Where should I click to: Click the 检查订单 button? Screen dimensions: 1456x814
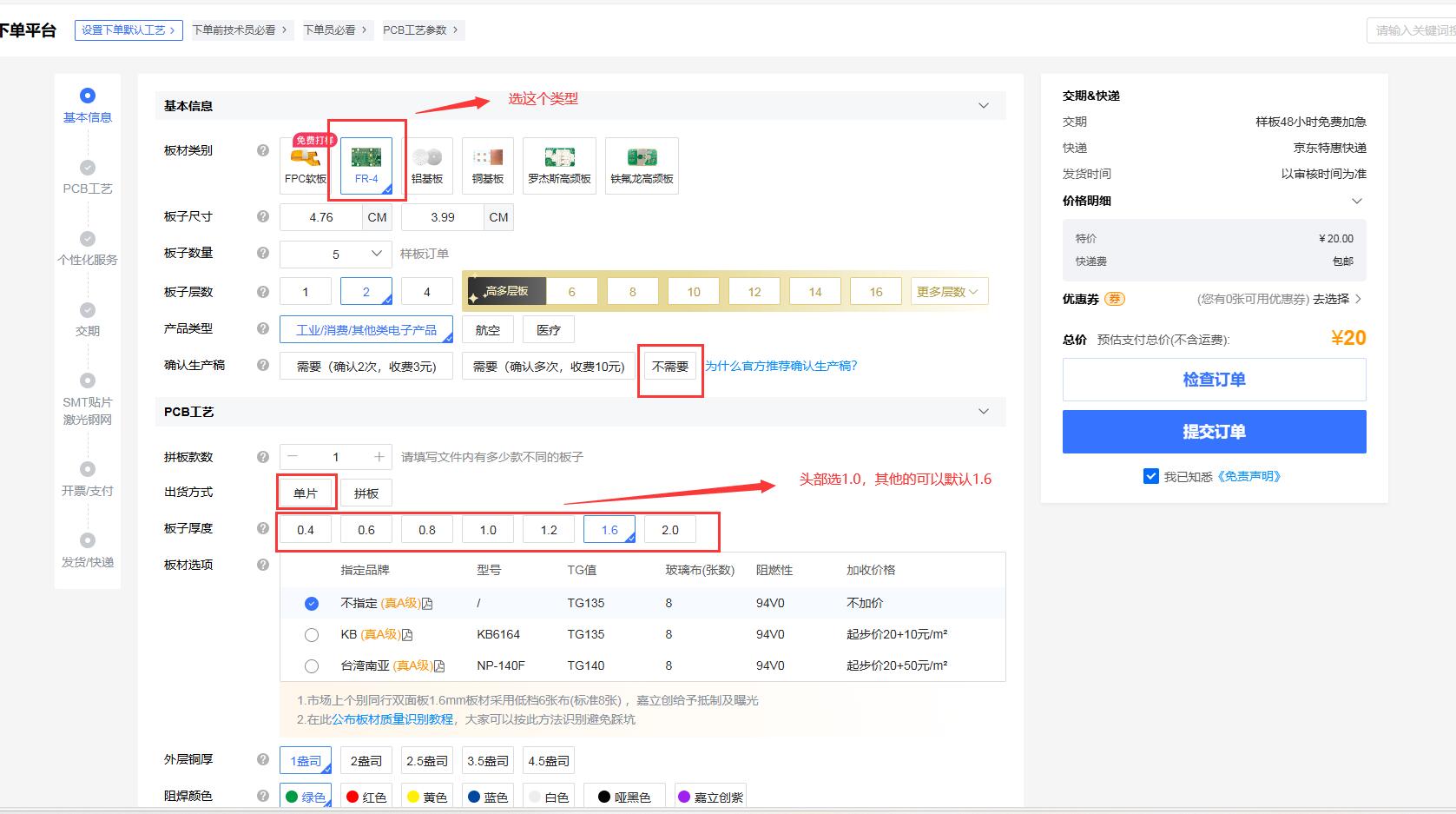click(x=1214, y=380)
